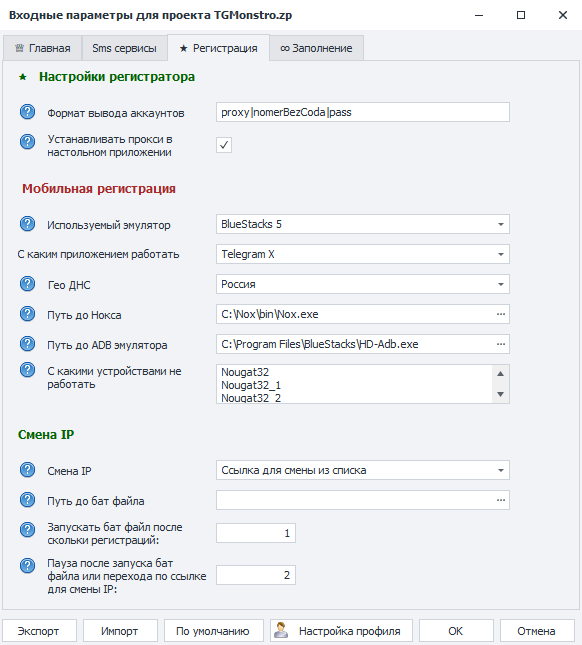Click the Экспорт button
582x645 pixels.
coord(39,631)
